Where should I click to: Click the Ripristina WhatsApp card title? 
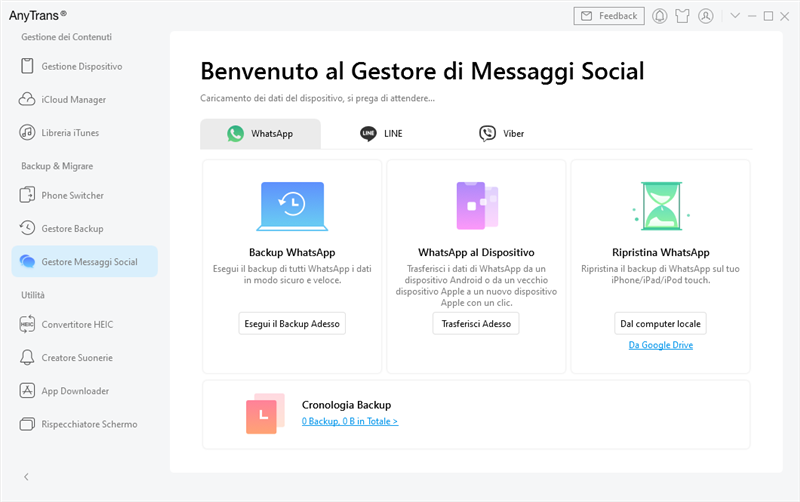pyautogui.click(x=661, y=252)
